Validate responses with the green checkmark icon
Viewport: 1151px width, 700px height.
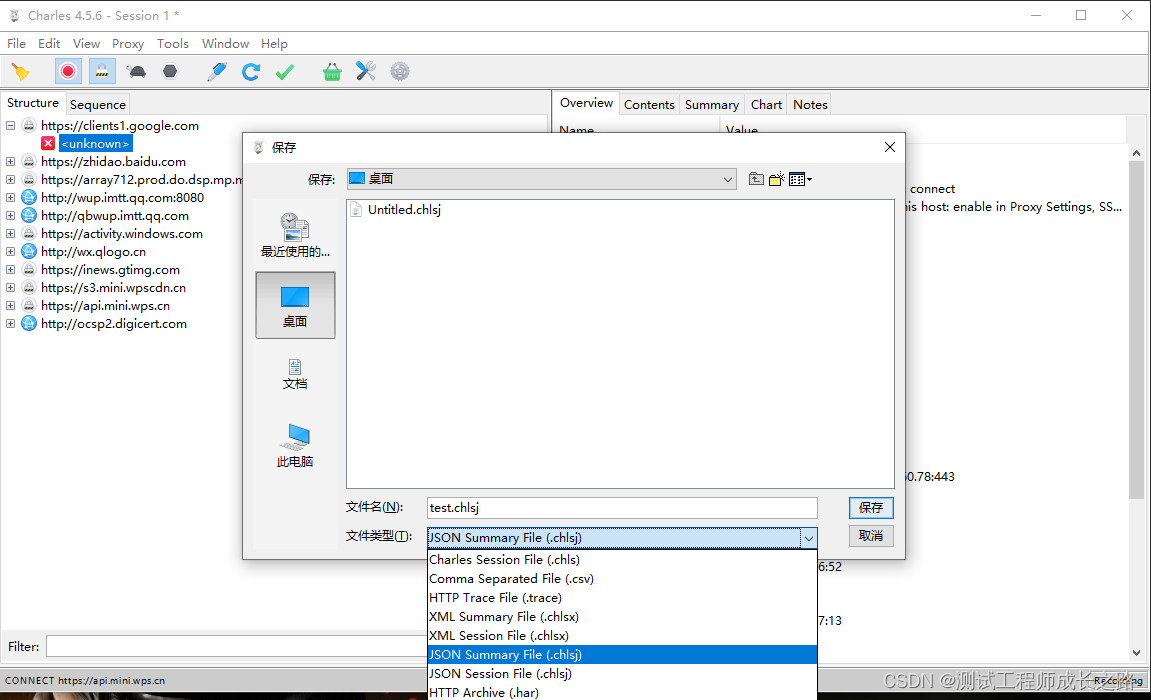click(x=285, y=71)
